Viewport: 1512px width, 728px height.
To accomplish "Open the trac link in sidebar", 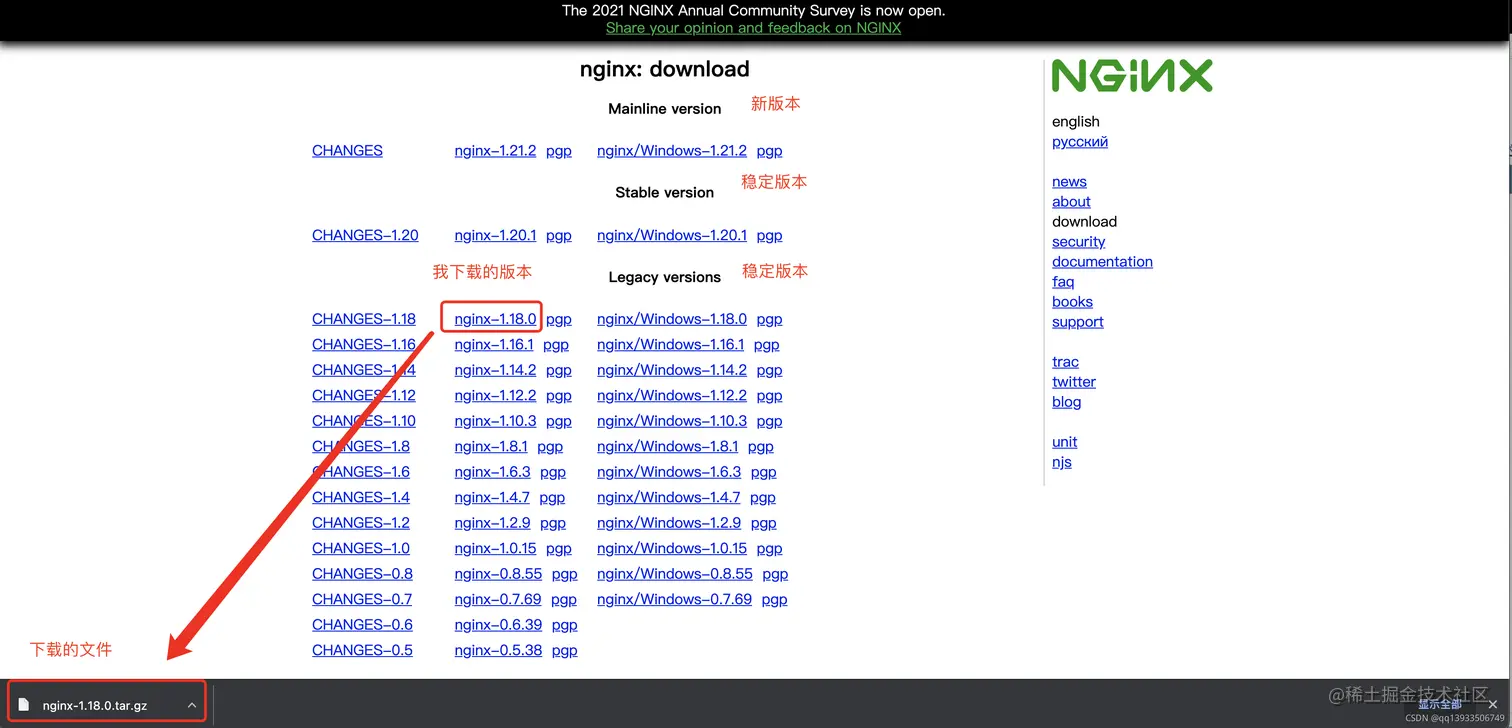I will coord(1065,362).
